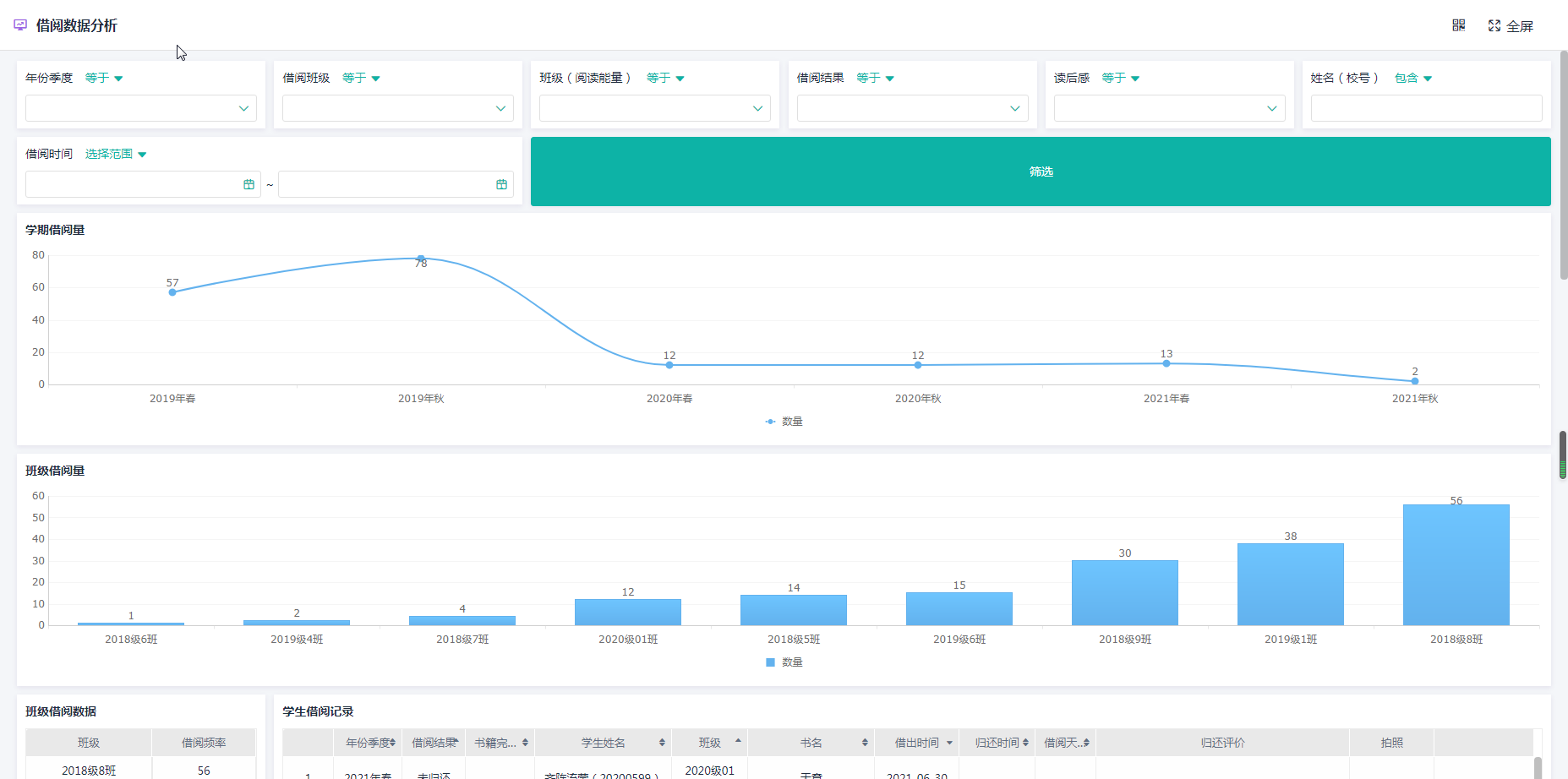Click the 2020年春 data point labeled 12
The height and width of the screenshot is (779, 1568).
tap(669, 365)
